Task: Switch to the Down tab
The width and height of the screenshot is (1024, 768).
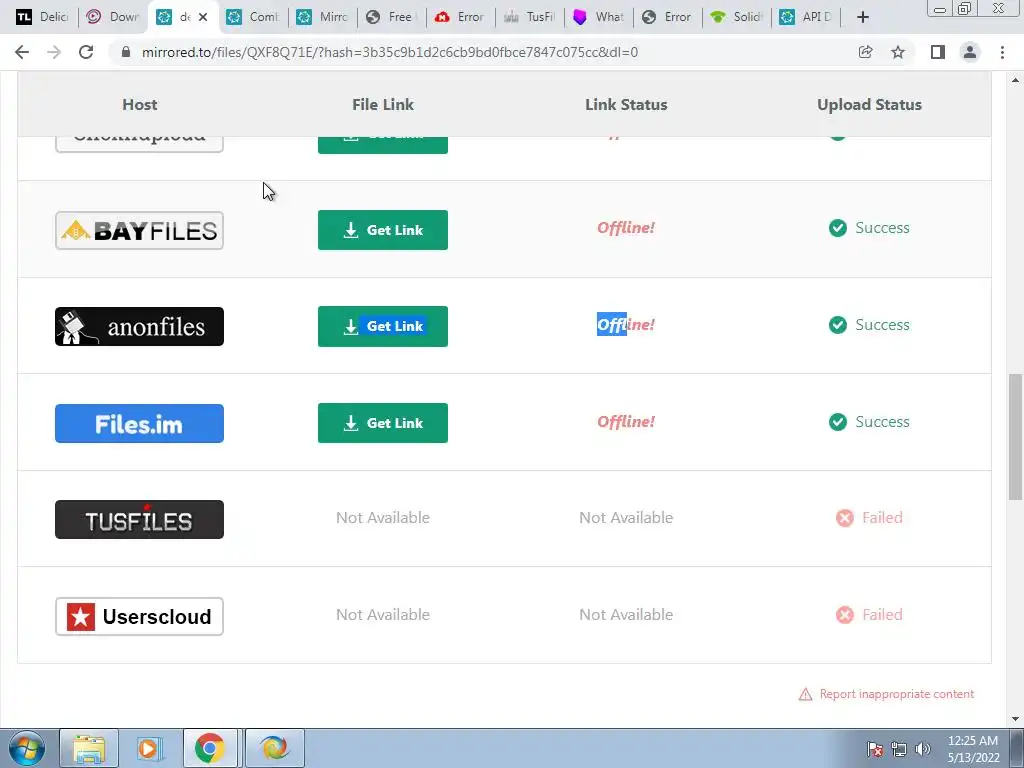Action: [x=112, y=17]
